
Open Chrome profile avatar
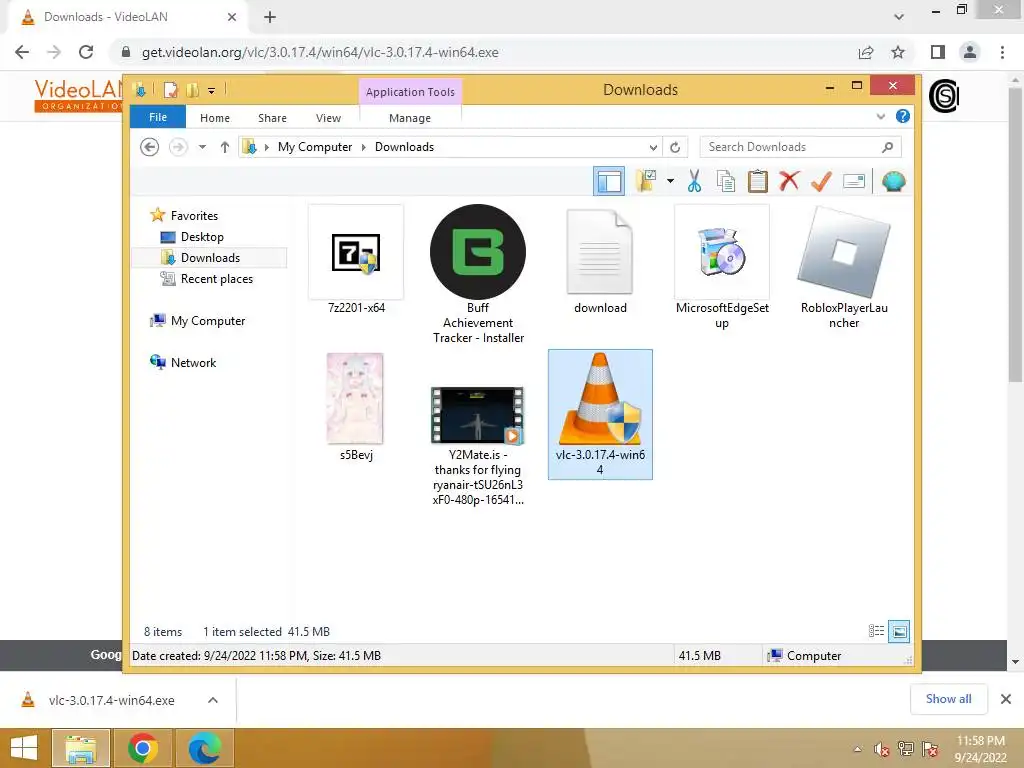[970, 52]
